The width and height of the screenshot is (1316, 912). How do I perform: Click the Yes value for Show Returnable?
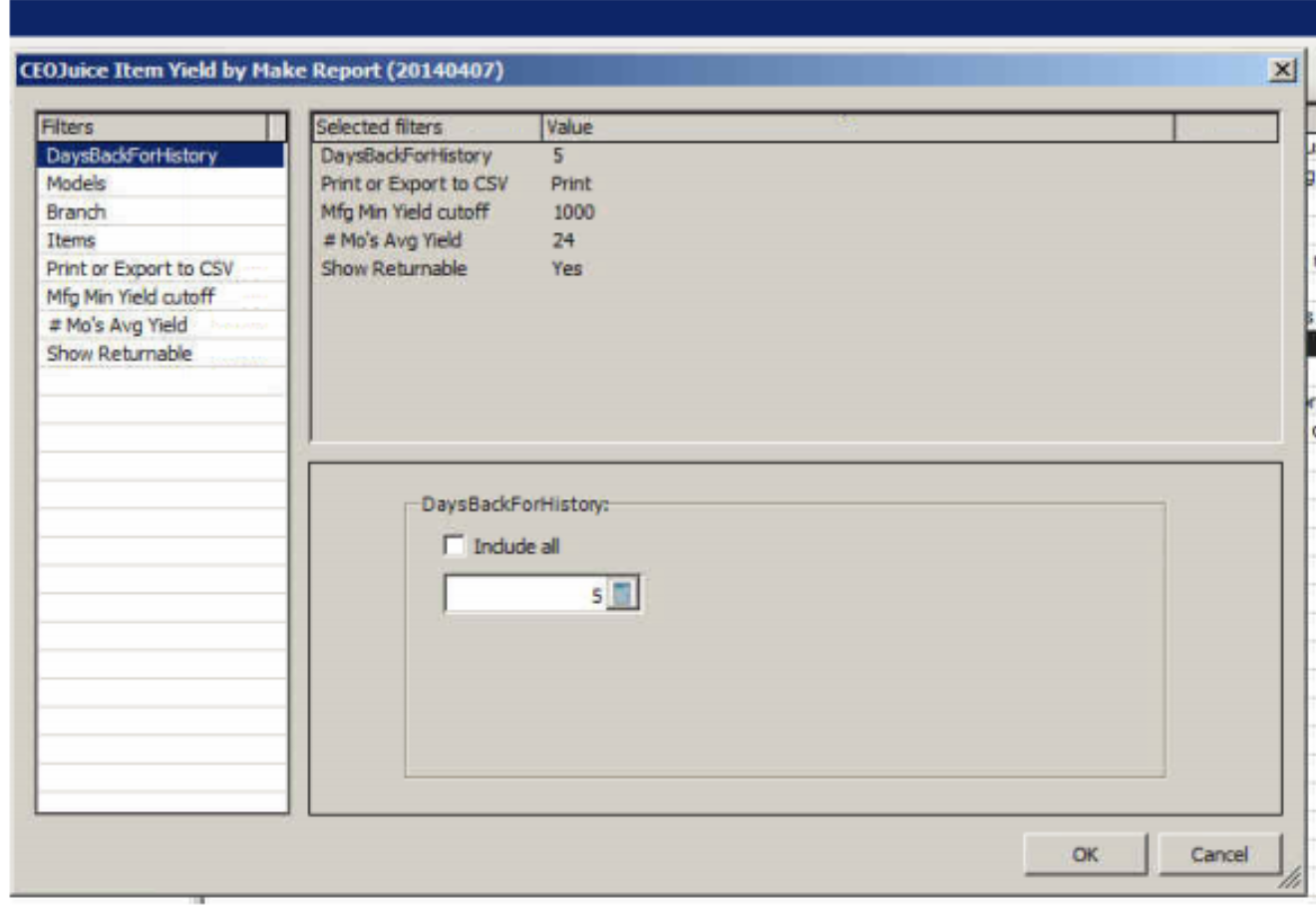click(x=566, y=268)
